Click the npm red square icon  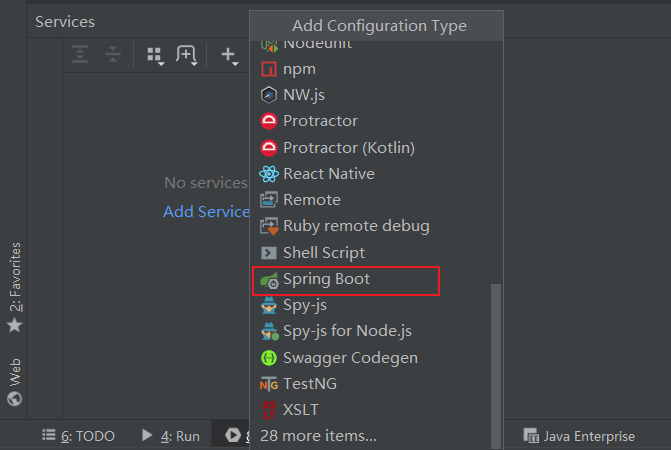click(x=269, y=69)
